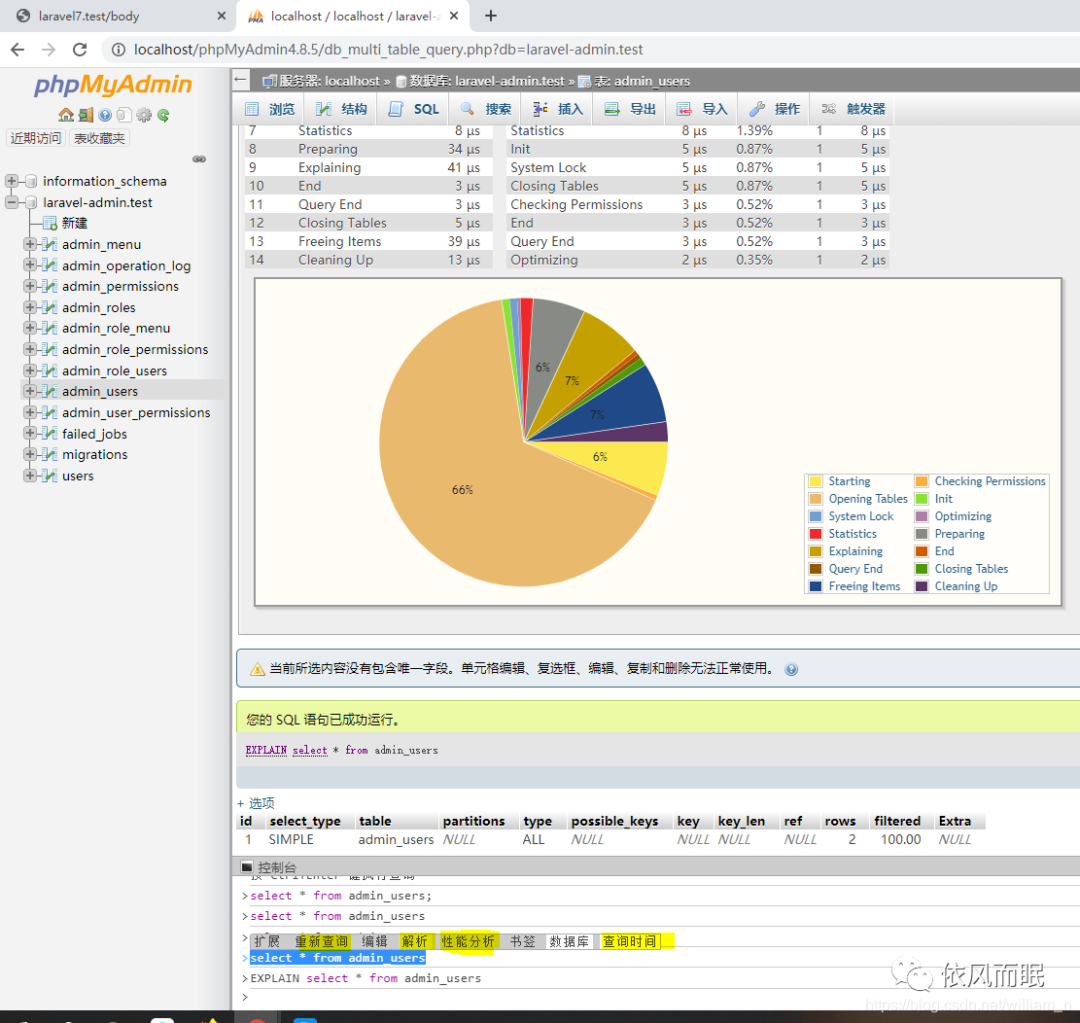Open admin_permissions table icon
Viewport: 1080px width, 1023px height.
pyautogui.click(x=49, y=286)
